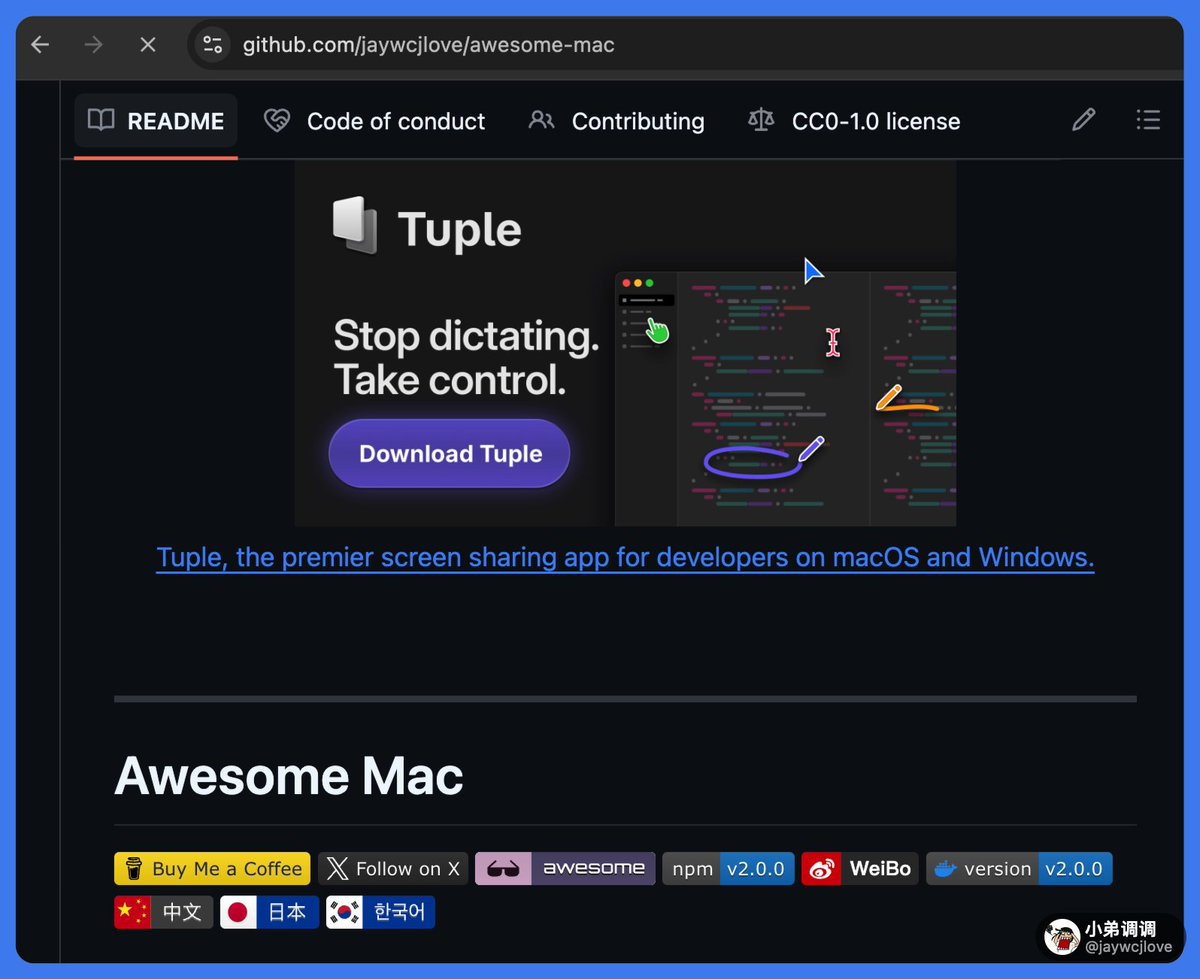Switch to Chinese 中文 language badge

point(164,912)
